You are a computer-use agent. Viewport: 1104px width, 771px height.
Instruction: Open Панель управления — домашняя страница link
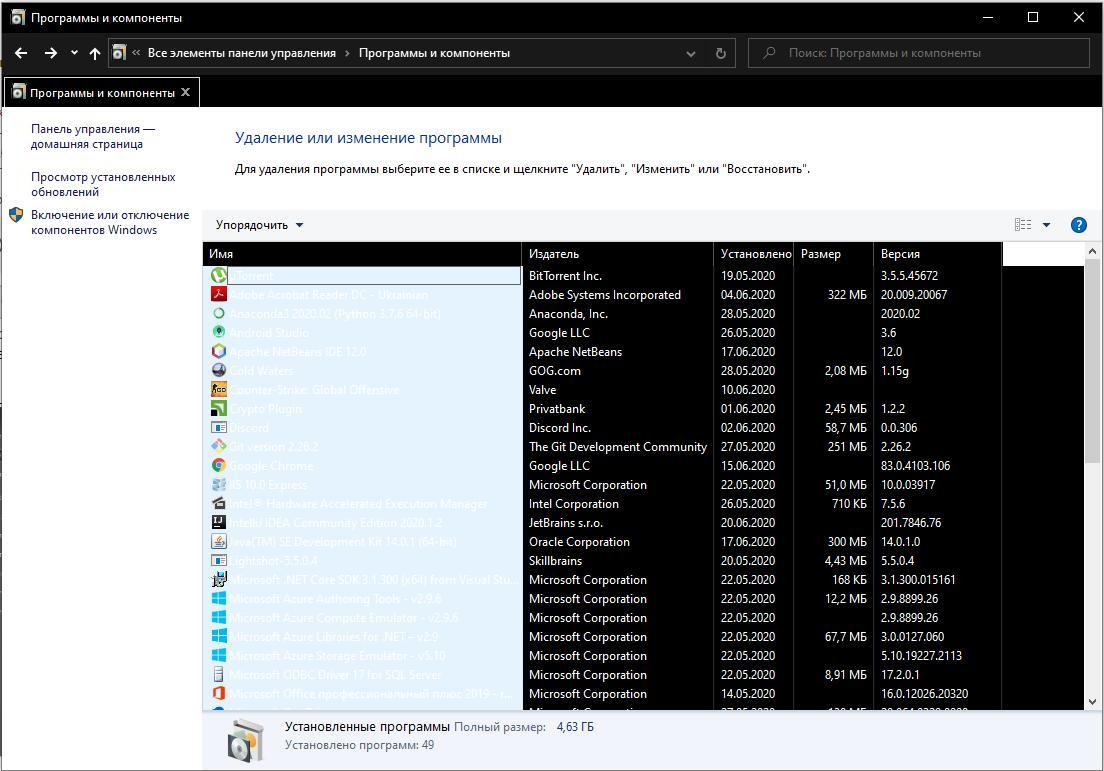(93, 137)
